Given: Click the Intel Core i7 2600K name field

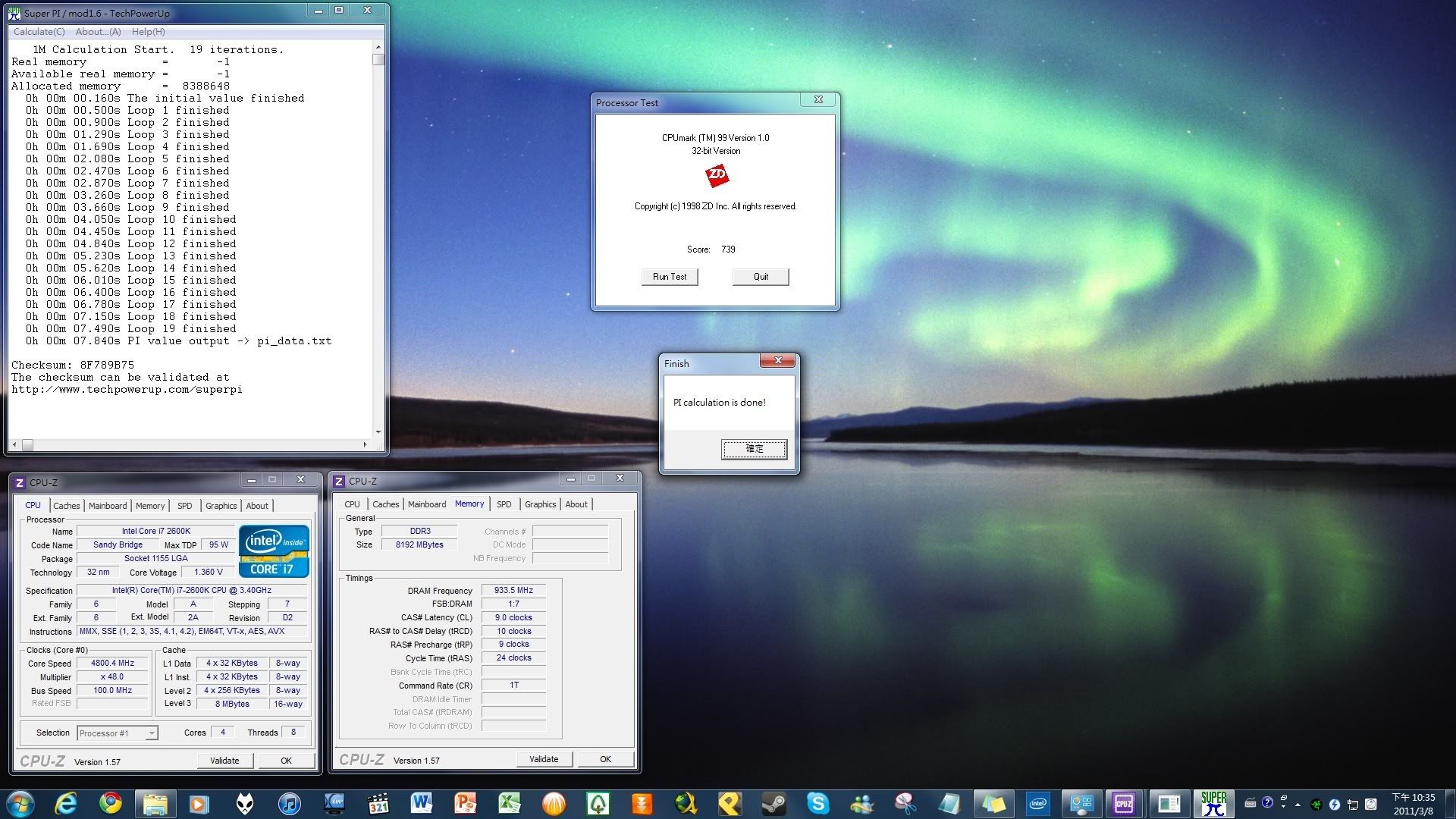Looking at the screenshot, I should coord(156,531).
